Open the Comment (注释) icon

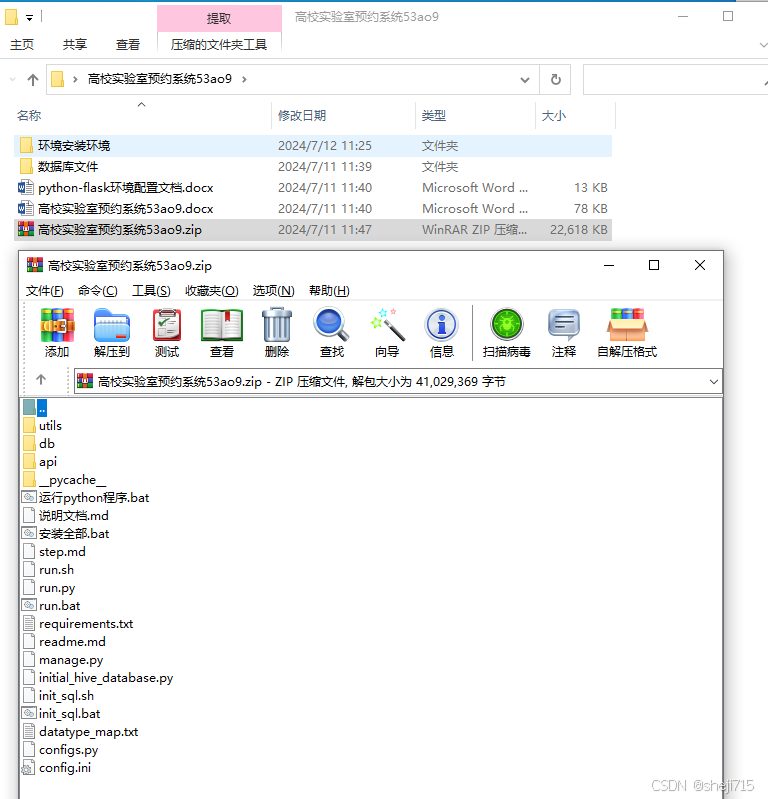(x=564, y=325)
